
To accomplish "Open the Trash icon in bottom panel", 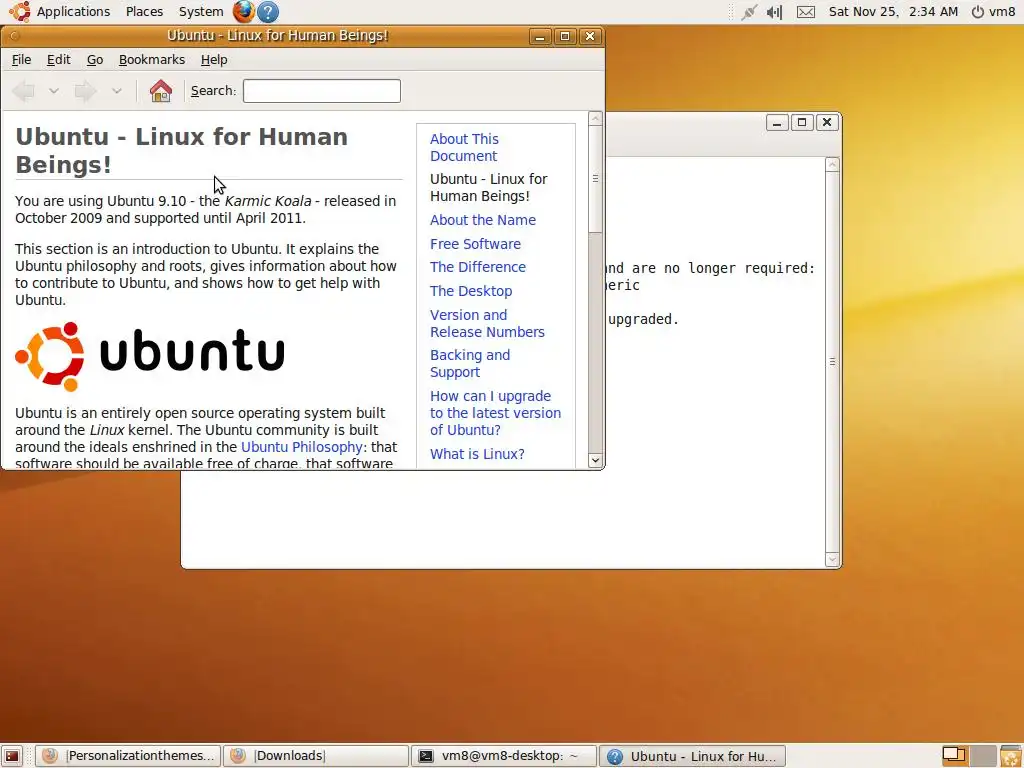I will point(1010,756).
